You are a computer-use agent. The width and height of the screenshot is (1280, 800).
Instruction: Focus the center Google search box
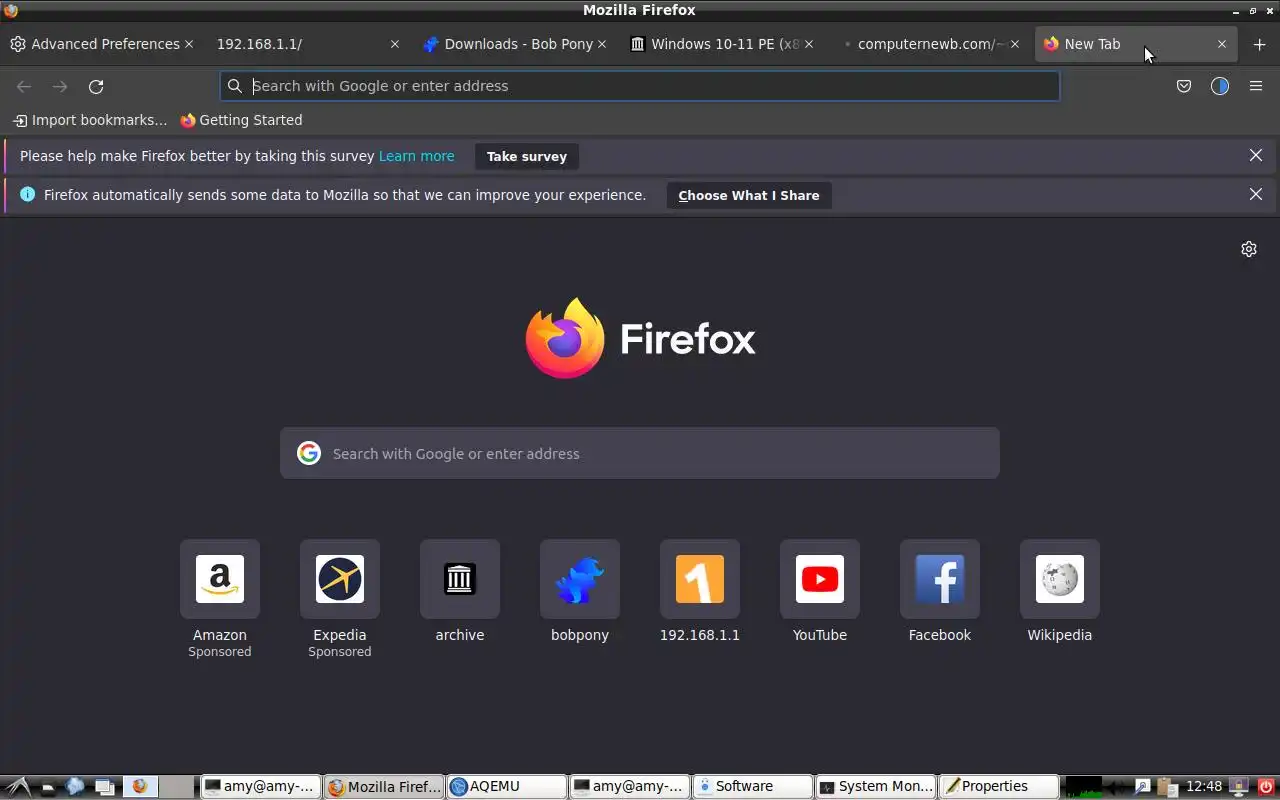(x=640, y=453)
